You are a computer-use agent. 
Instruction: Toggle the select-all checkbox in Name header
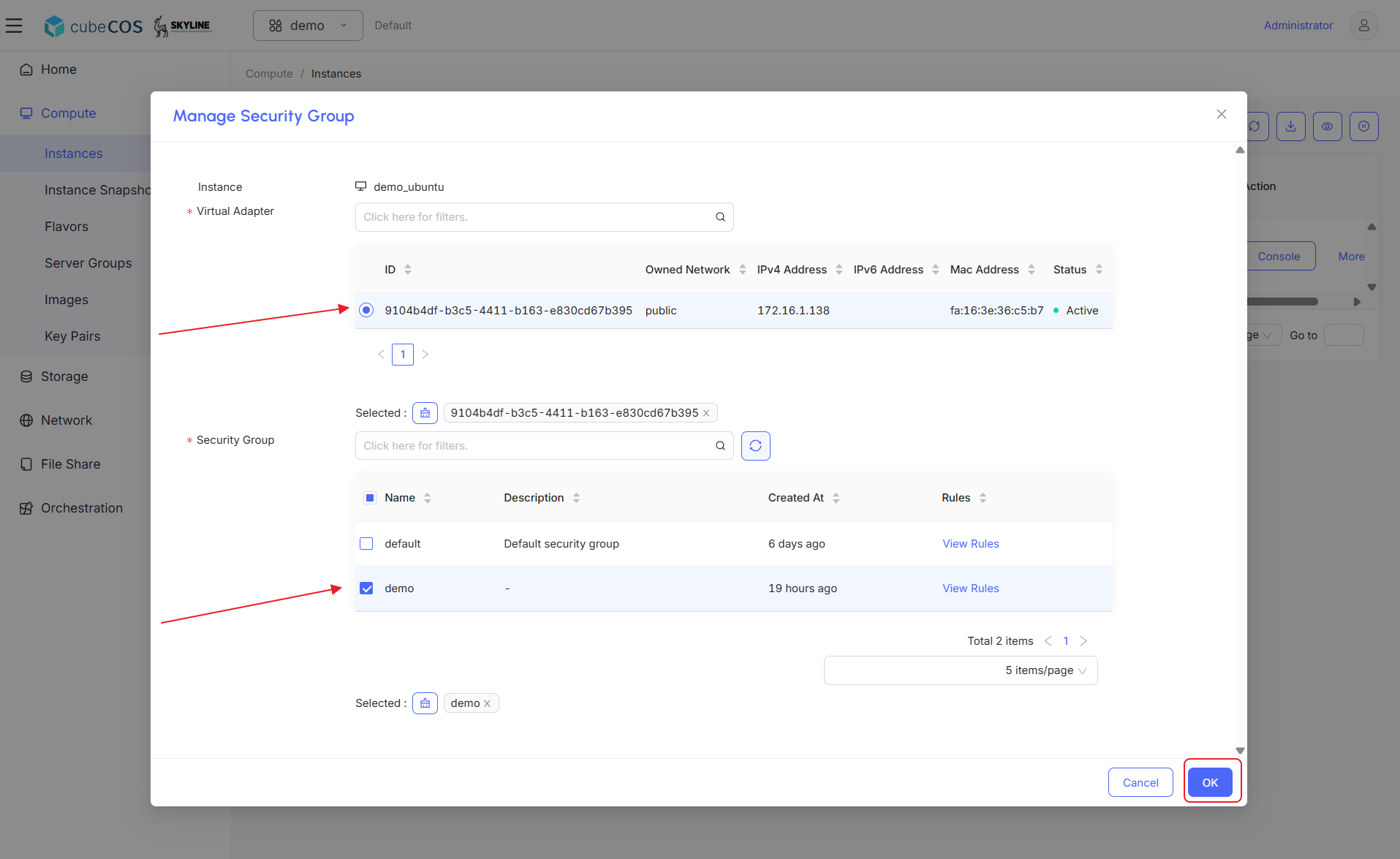[370, 498]
